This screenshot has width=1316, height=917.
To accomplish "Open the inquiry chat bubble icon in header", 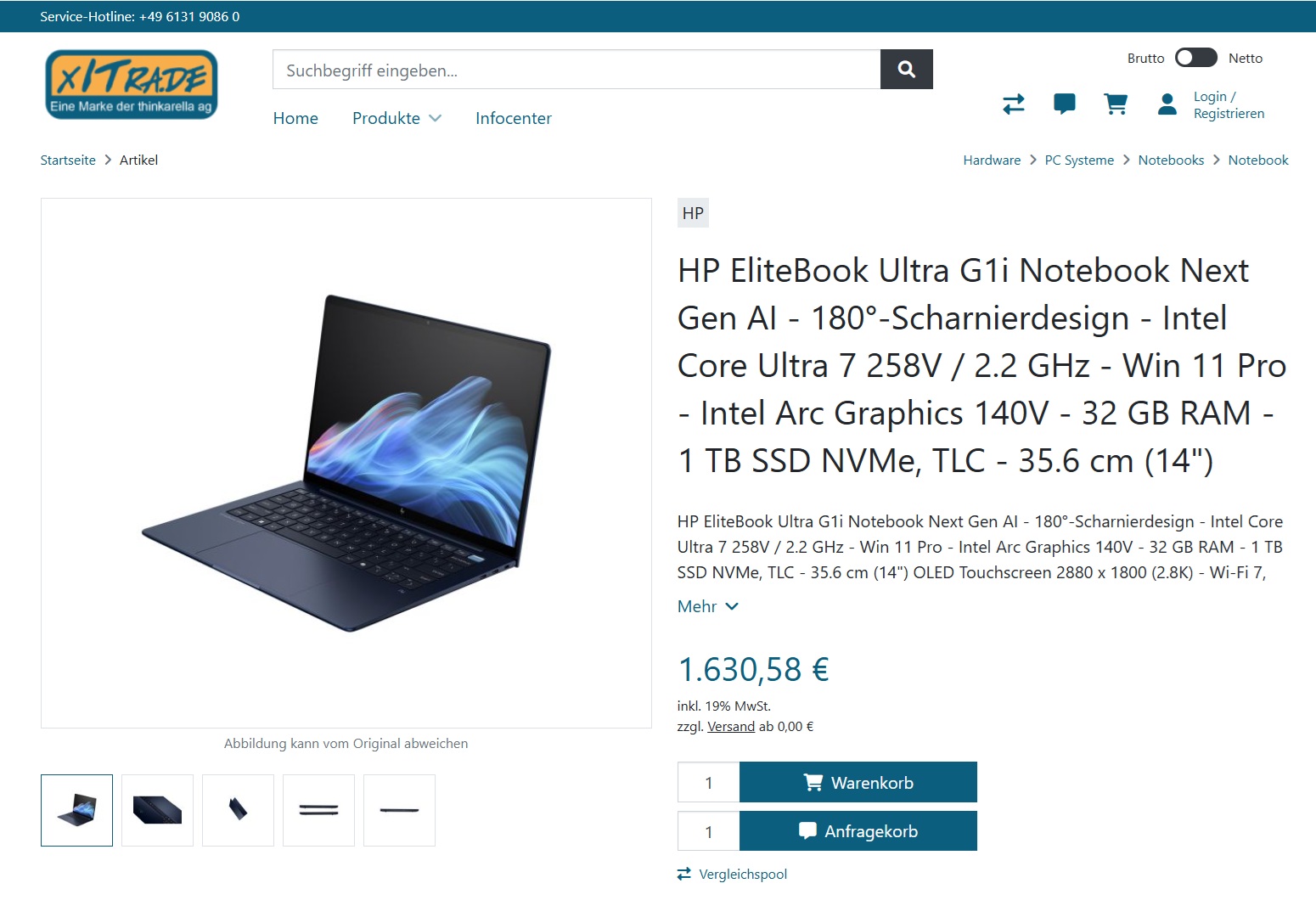I will click(x=1064, y=104).
